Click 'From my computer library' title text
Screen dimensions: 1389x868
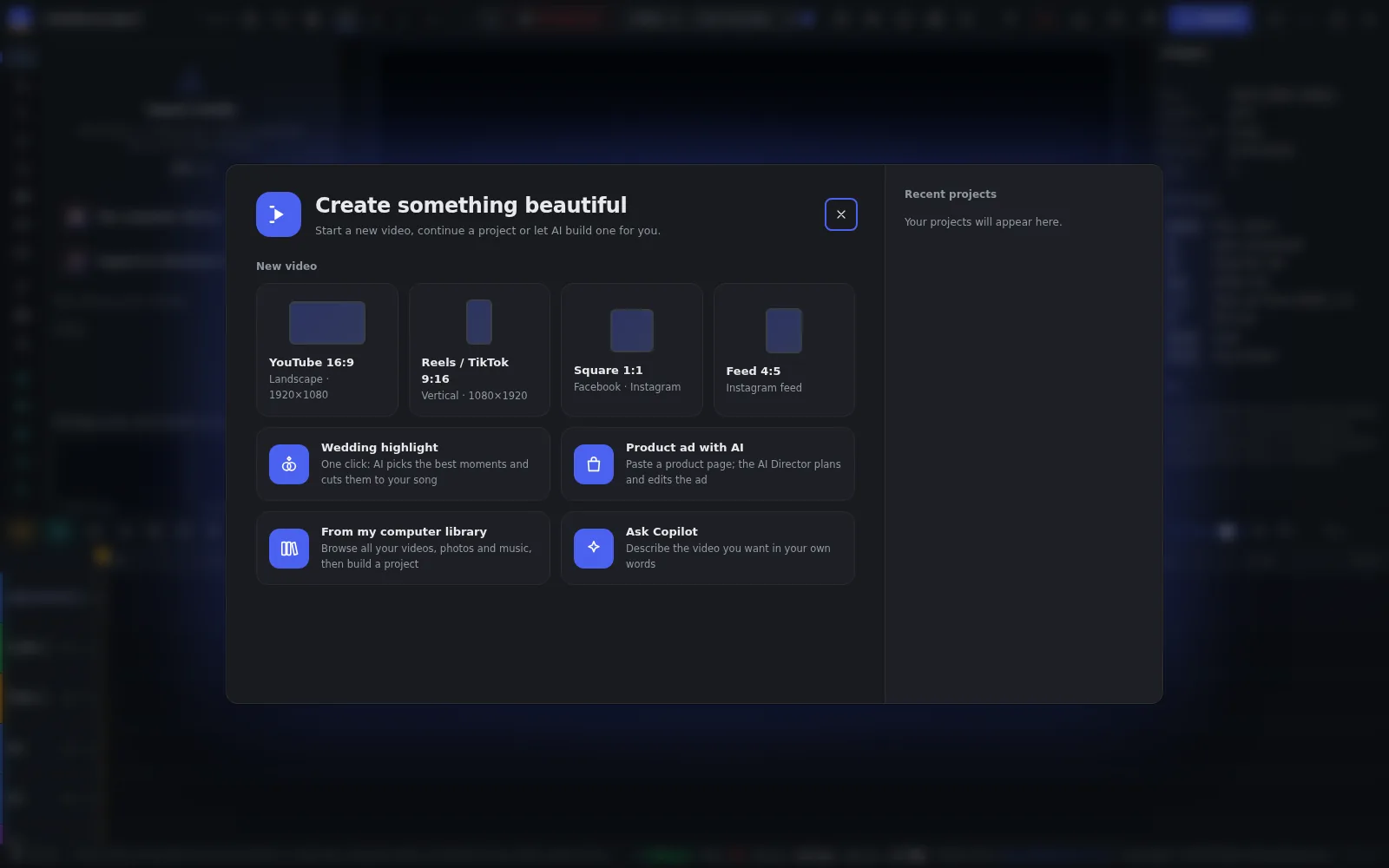404,531
